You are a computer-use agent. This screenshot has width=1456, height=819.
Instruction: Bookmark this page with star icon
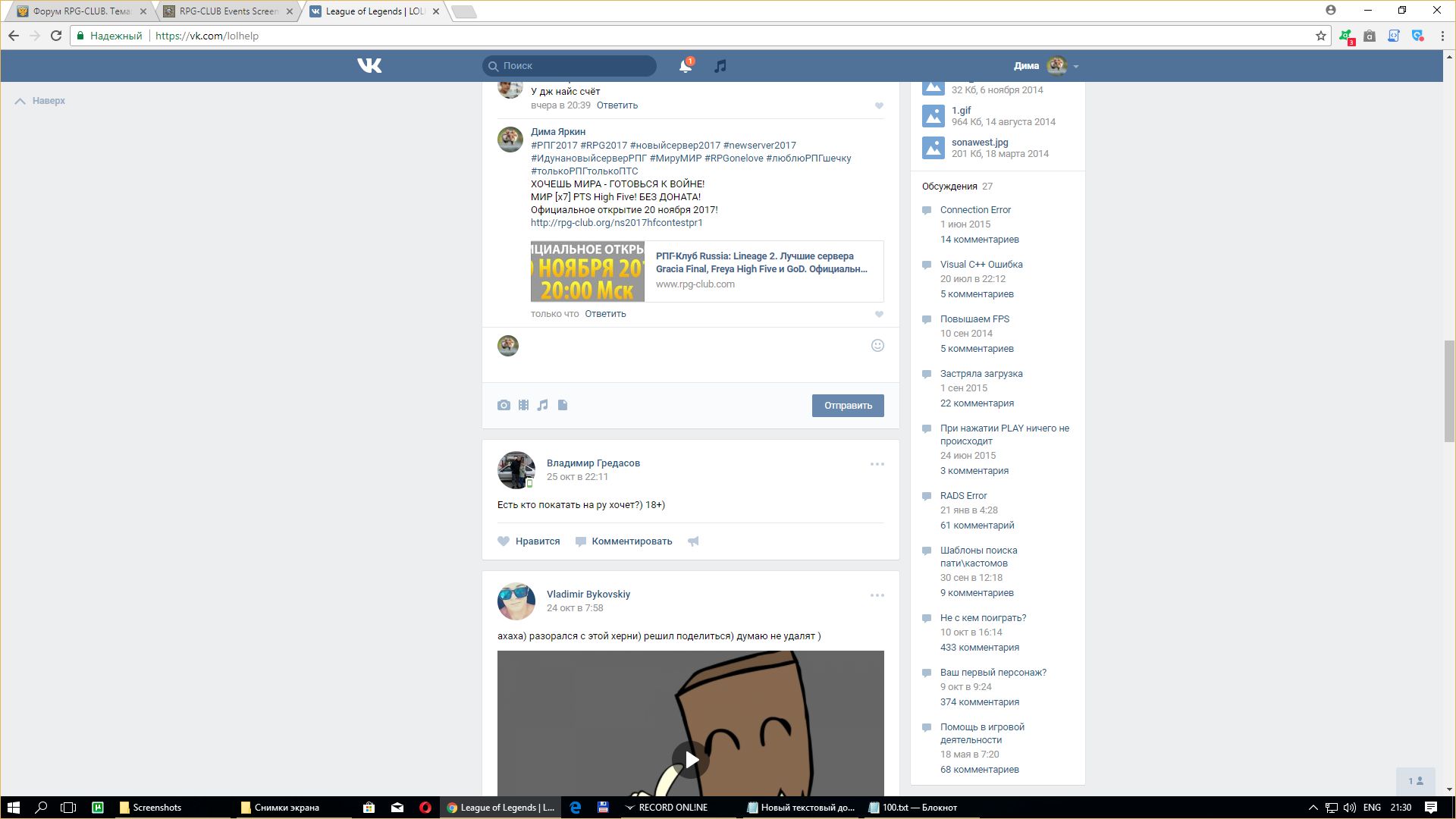pos(1320,36)
